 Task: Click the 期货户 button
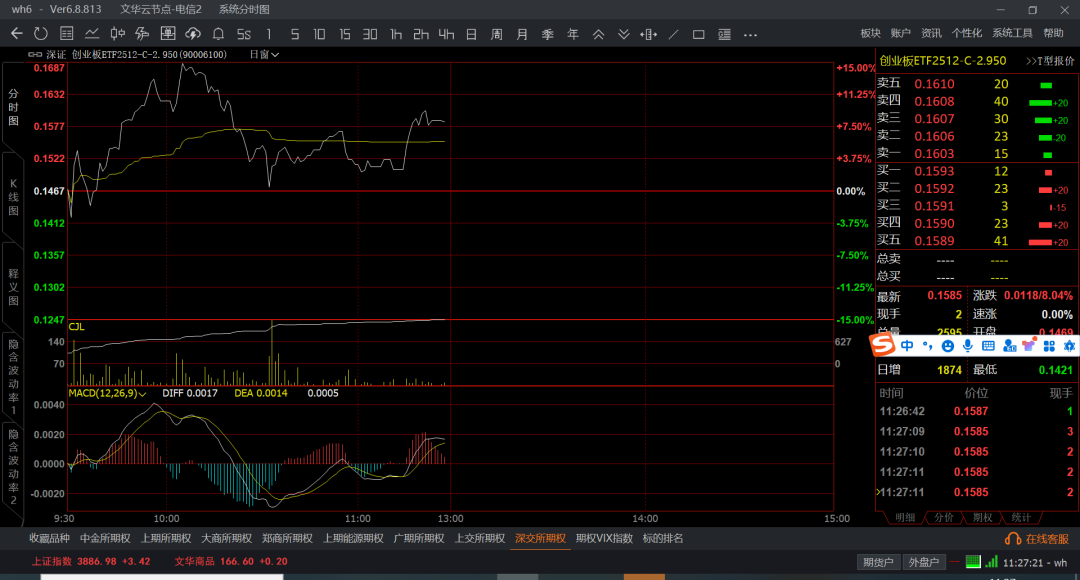(x=878, y=562)
